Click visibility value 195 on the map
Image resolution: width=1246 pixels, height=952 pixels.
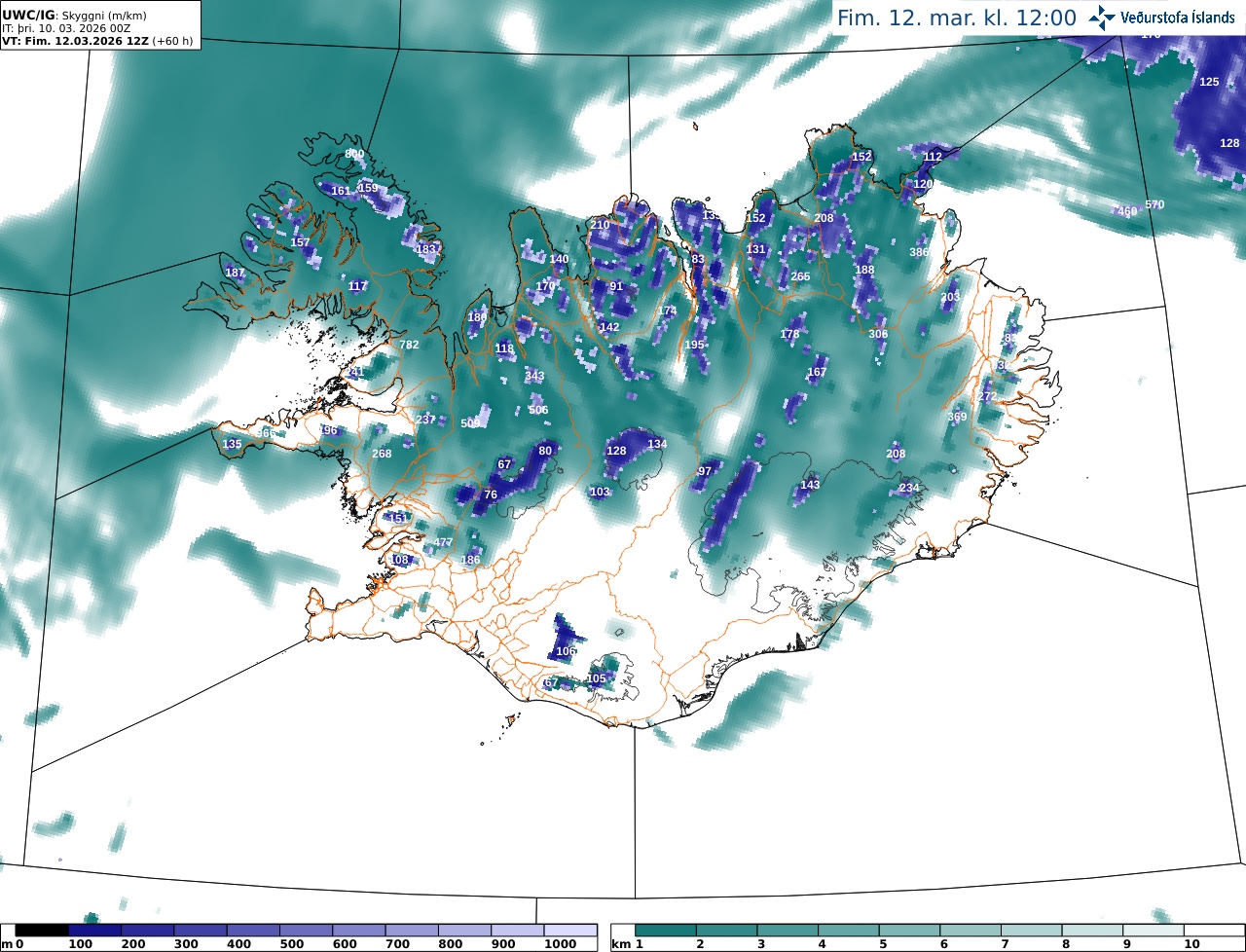click(x=694, y=345)
